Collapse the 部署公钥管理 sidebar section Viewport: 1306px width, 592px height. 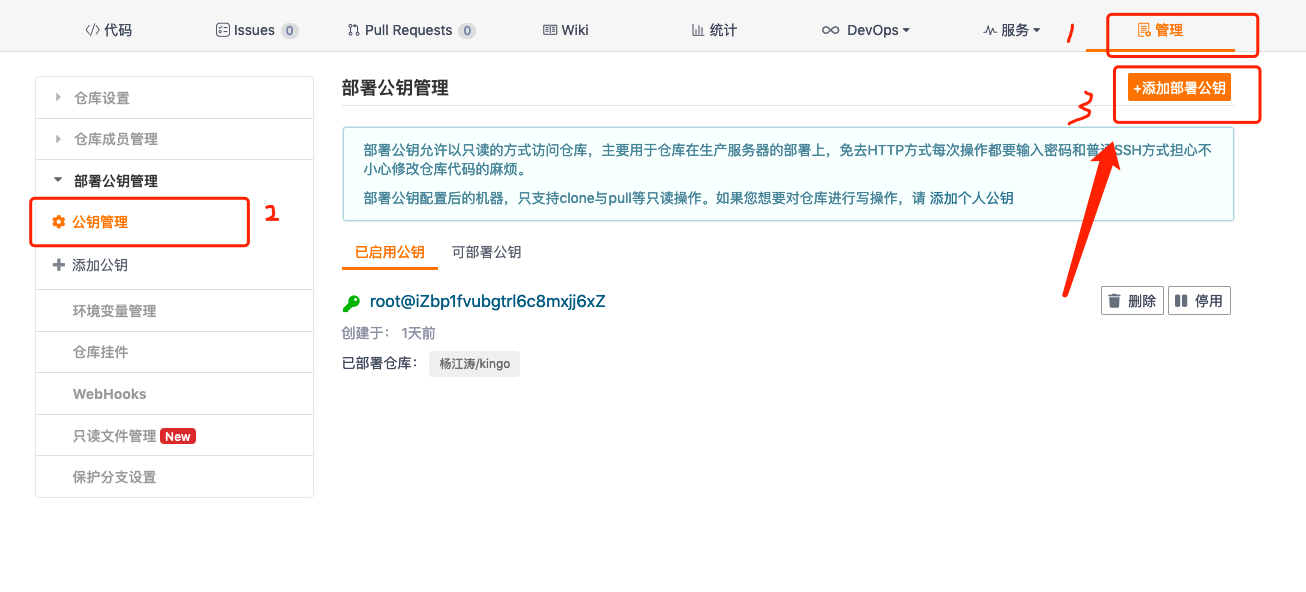click(x=174, y=181)
